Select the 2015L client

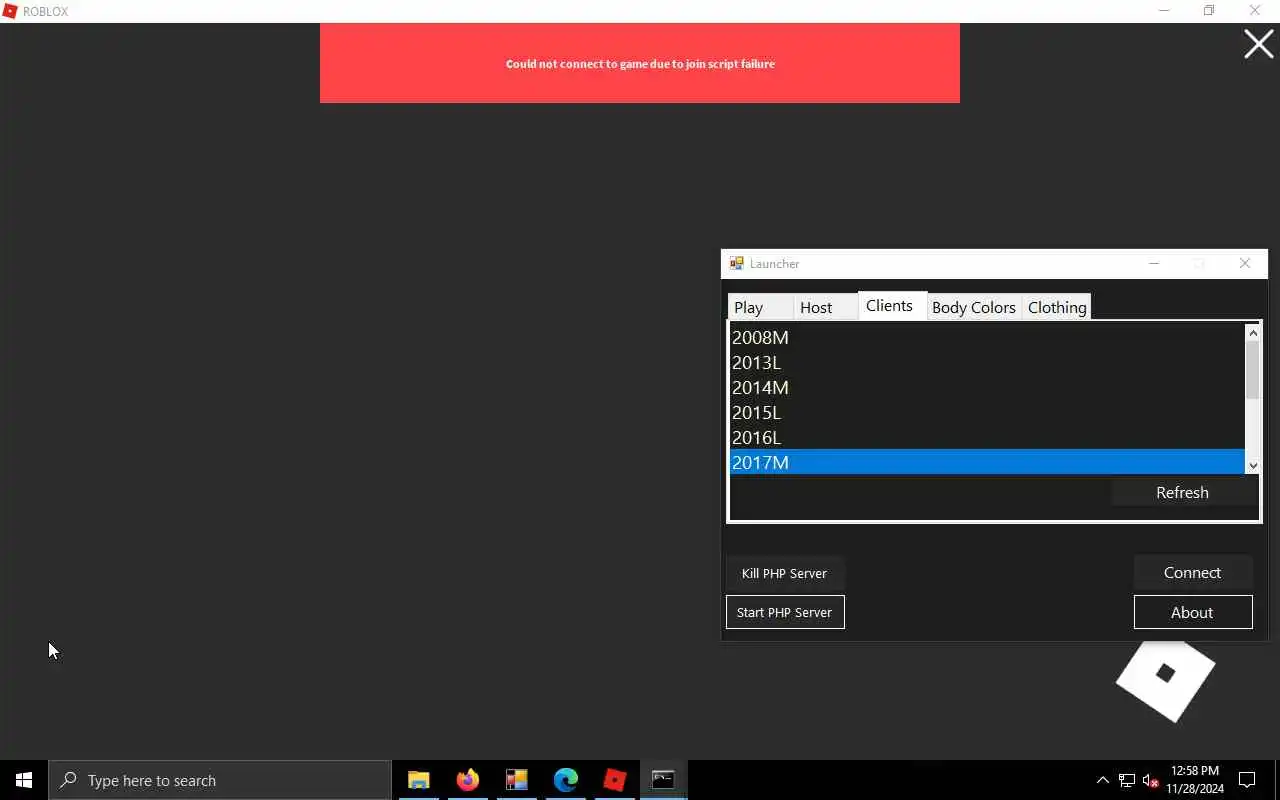(987, 412)
